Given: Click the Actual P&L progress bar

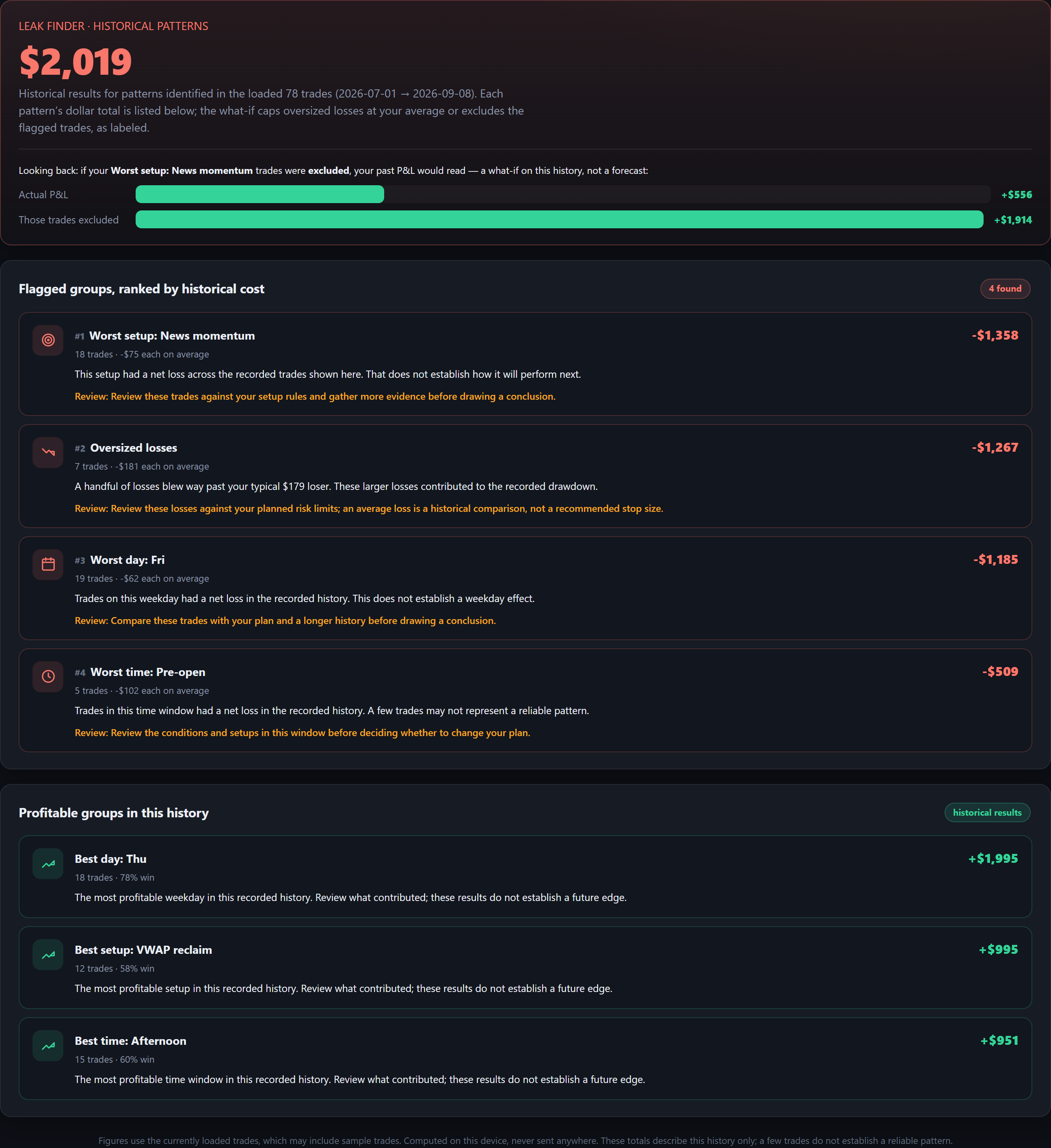Looking at the screenshot, I should pyautogui.click(x=562, y=194).
